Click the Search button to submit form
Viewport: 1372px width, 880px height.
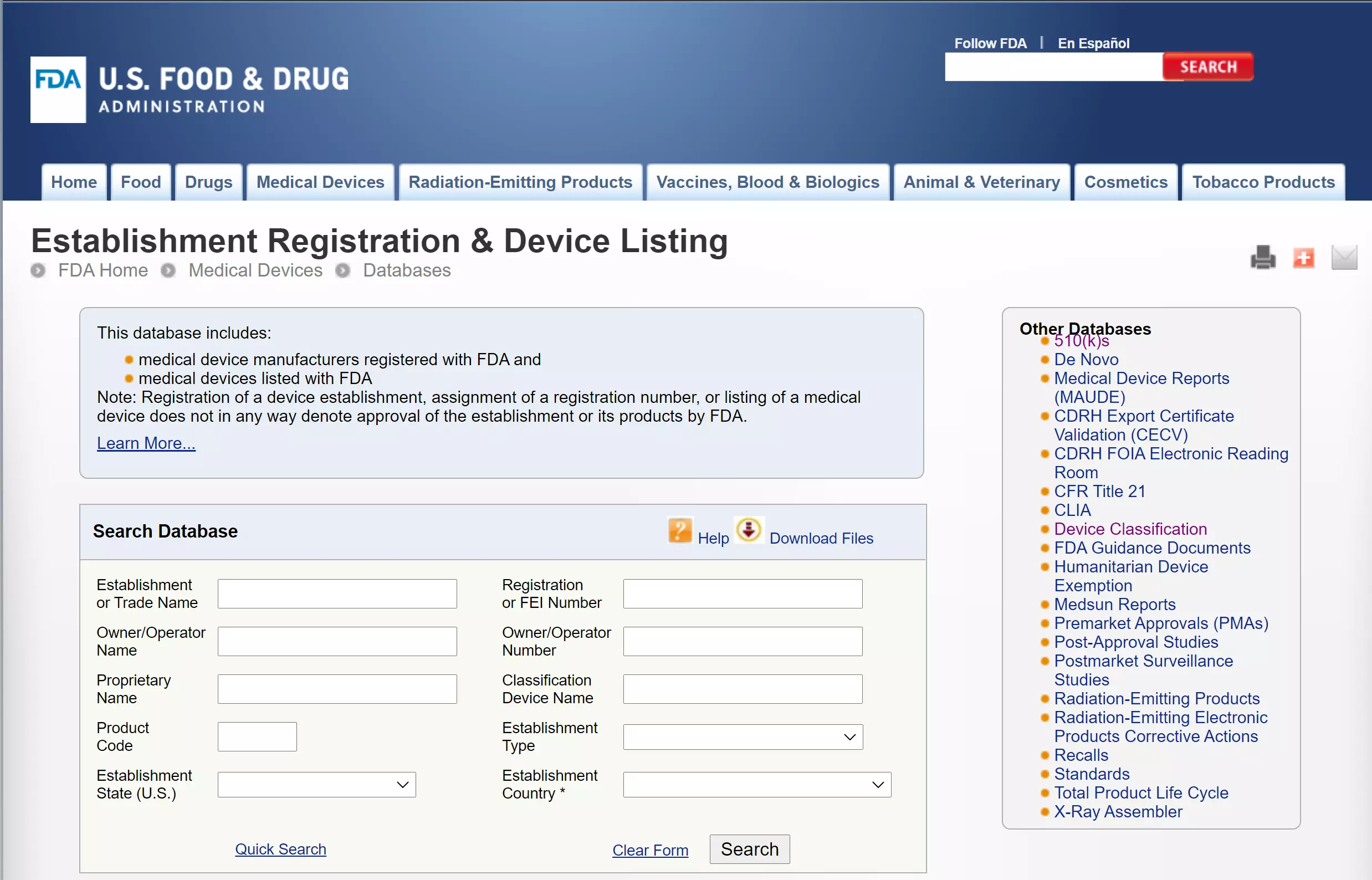coord(751,849)
